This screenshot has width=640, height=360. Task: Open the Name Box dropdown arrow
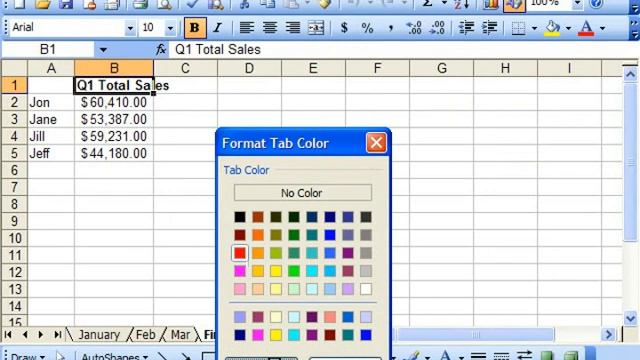point(103,50)
